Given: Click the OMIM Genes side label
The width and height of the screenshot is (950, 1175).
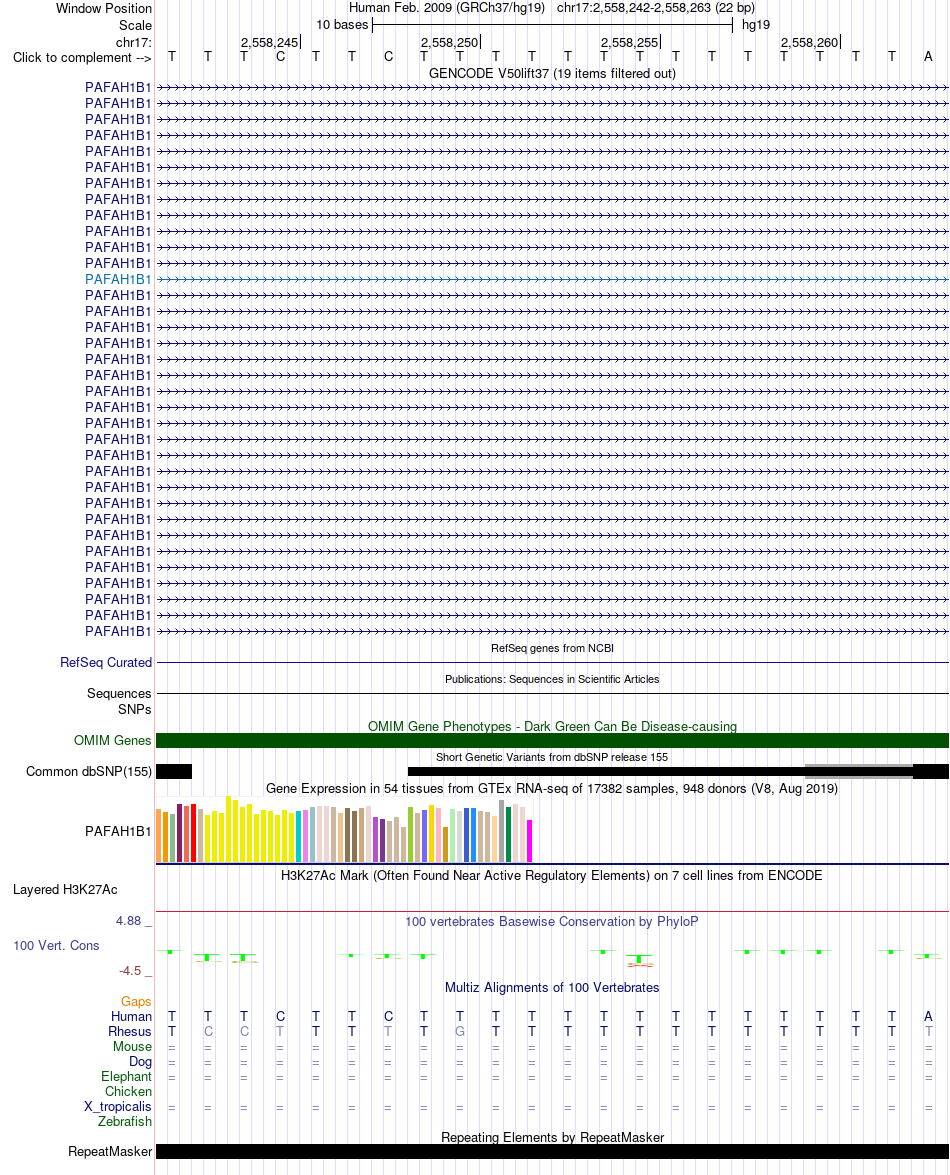Looking at the screenshot, I should pyautogui.click(x=112, y=740).
